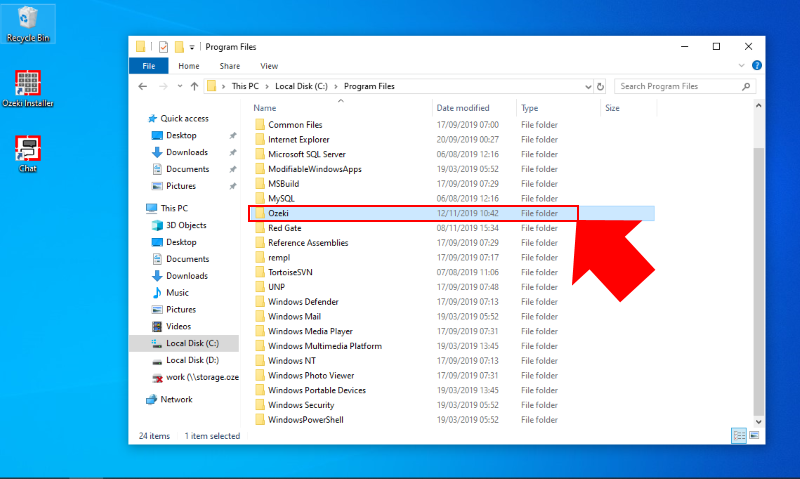This screenshot has height=479, width=800.
Task: Select the WindowsPowerShell folder icon
Action: pos(260,420)
